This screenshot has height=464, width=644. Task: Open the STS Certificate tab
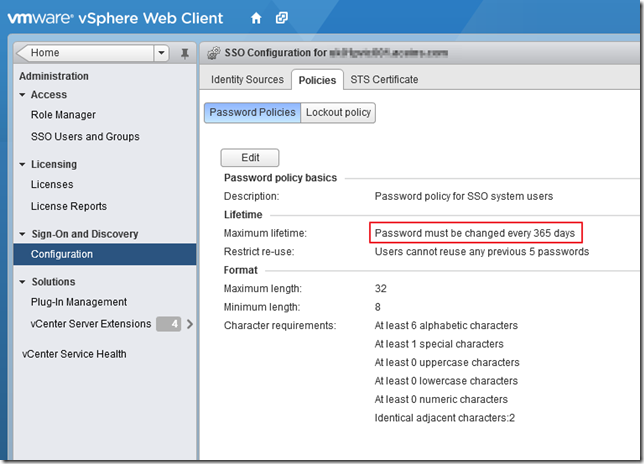click(x=384, y=80)
